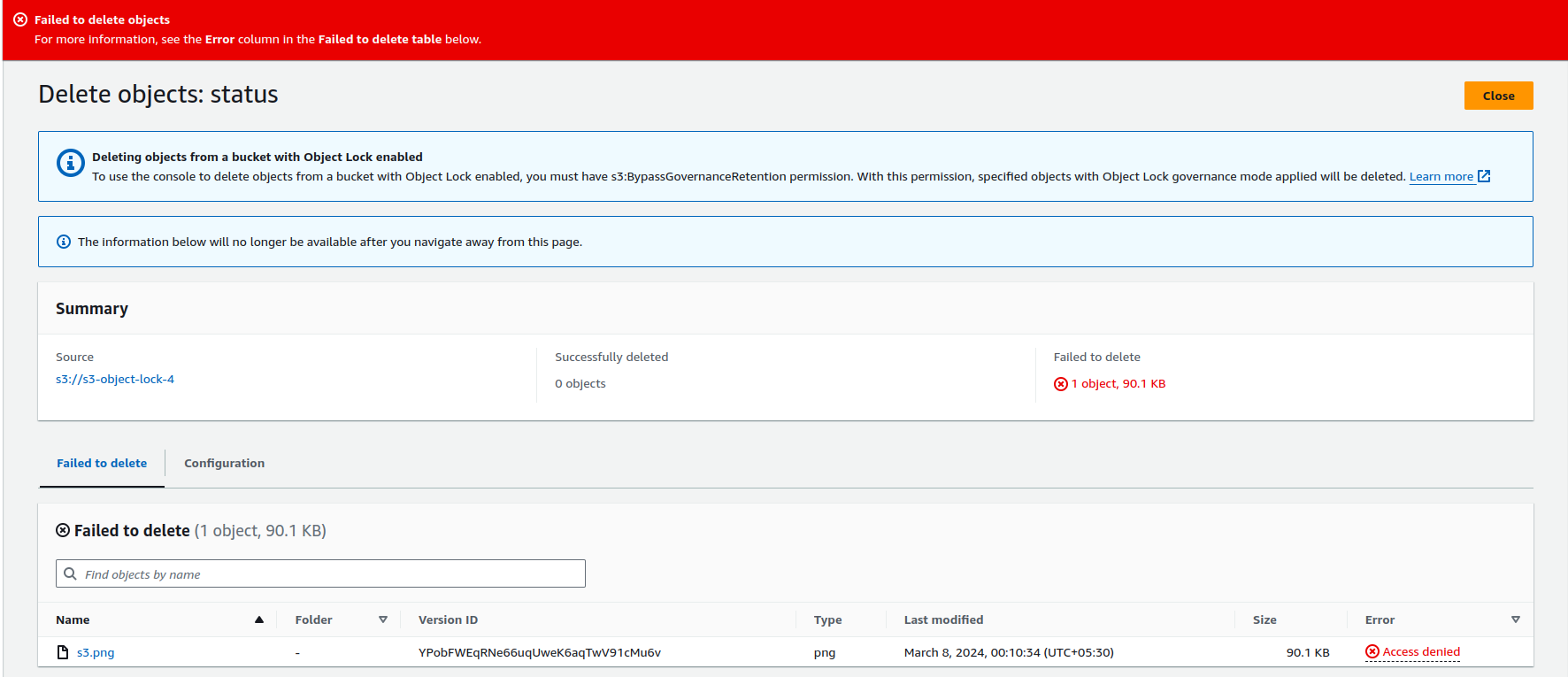Open the s3://s3-object-lock-4 source link
1568x677 pixels.
click(x=115, y=379)
